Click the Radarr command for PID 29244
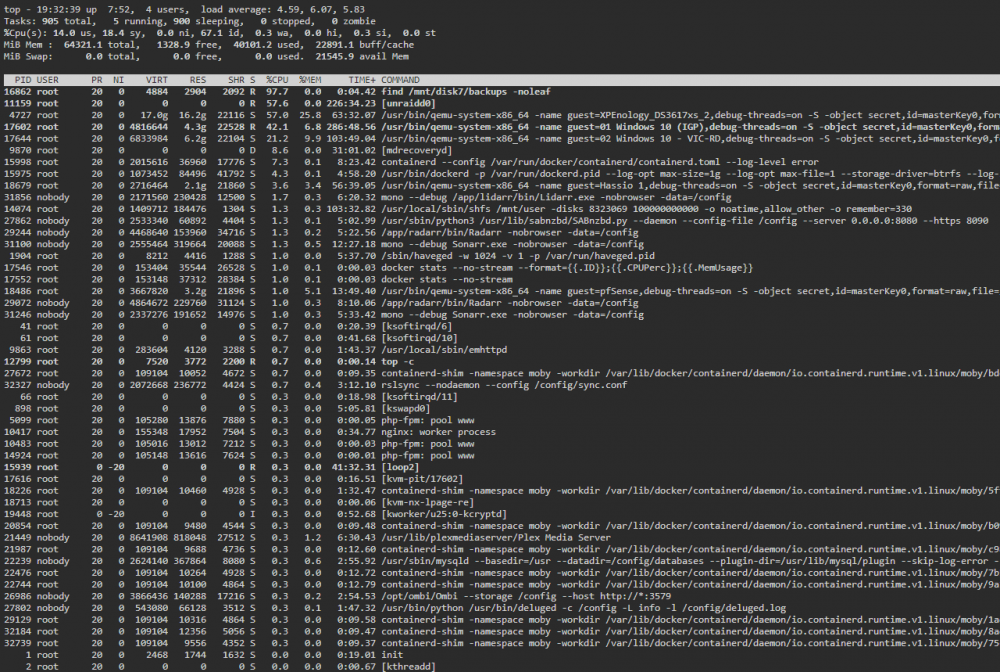The height and width of the screenshot is (672, 1000). tap(510, 233)
